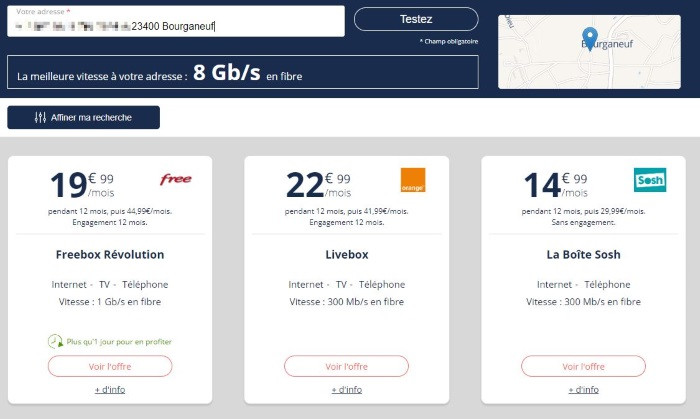Select the Livebox title
The image size is (700, 419).
tap(347, 254)
